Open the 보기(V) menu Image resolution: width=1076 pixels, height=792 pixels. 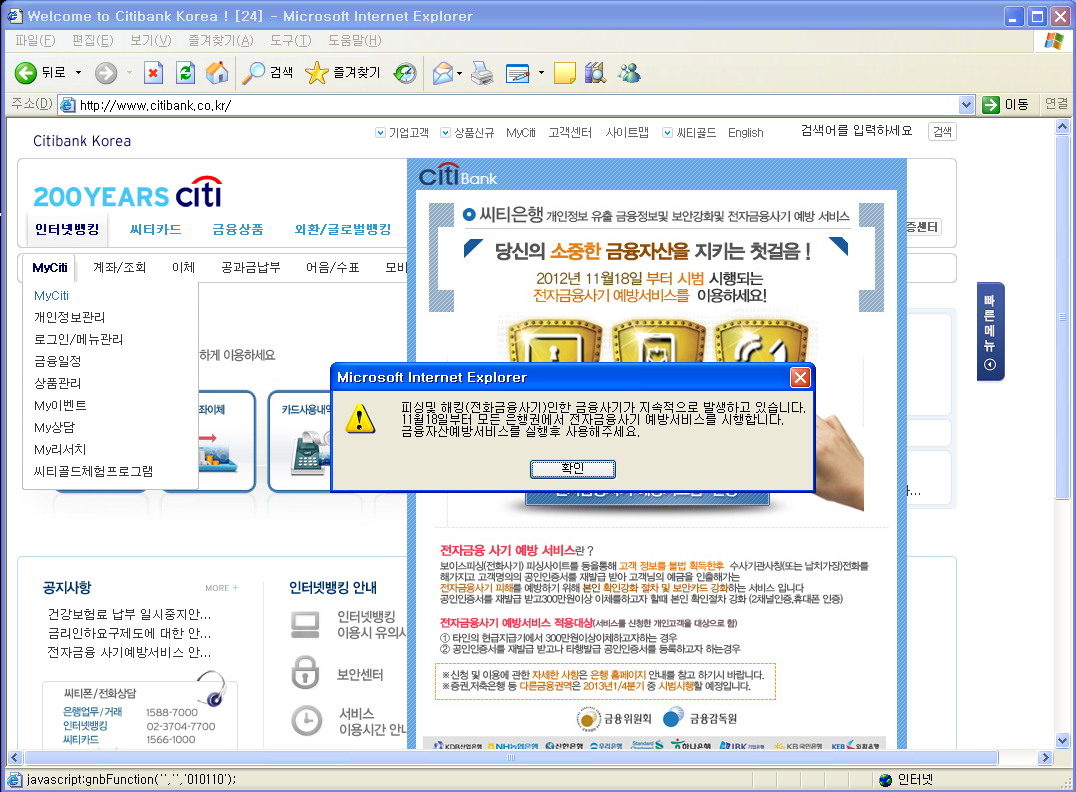point(151,40)
